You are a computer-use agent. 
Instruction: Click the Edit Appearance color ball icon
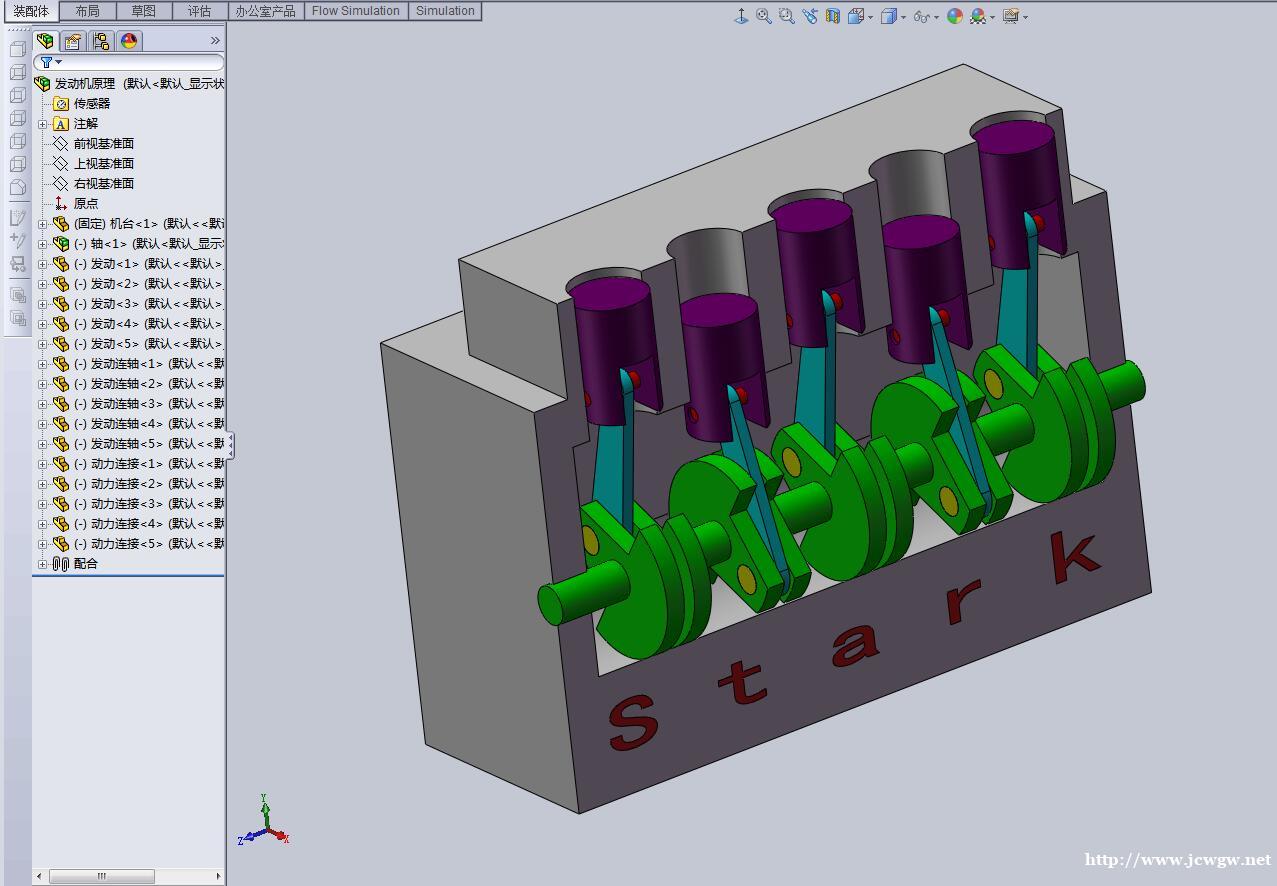click(955, 16)
